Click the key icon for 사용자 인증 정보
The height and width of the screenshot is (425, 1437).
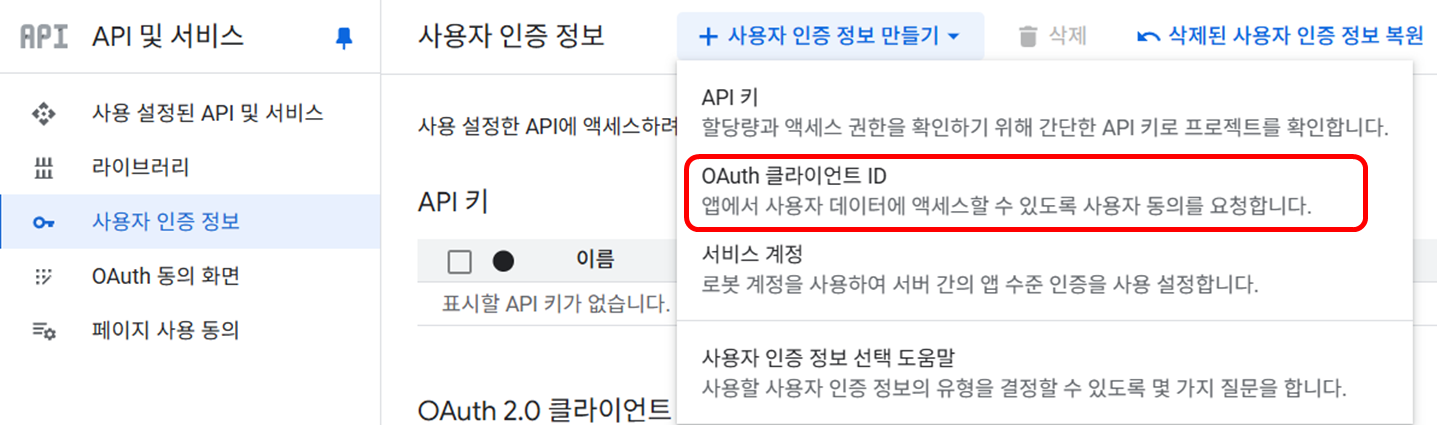pyautogui.click(x=43, y=222)
